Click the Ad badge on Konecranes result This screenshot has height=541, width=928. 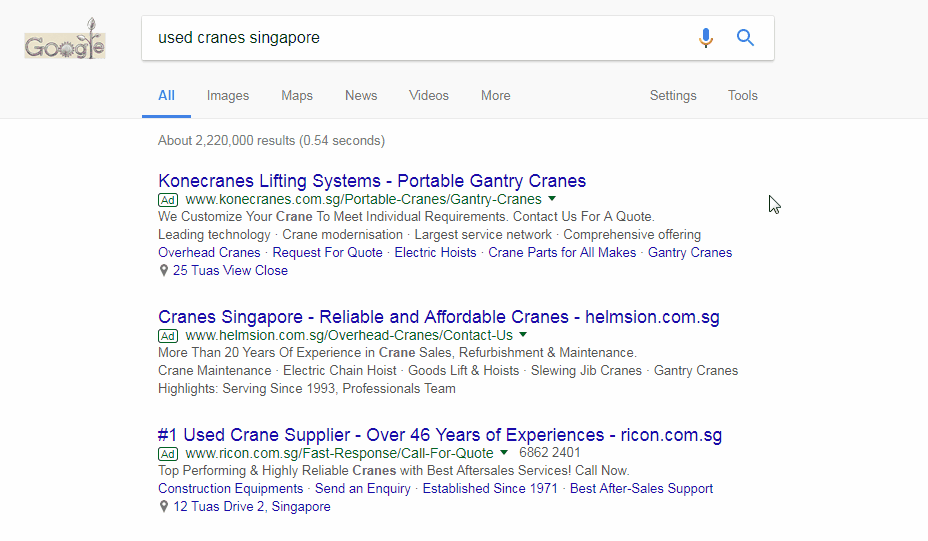[x=168, y=200]
